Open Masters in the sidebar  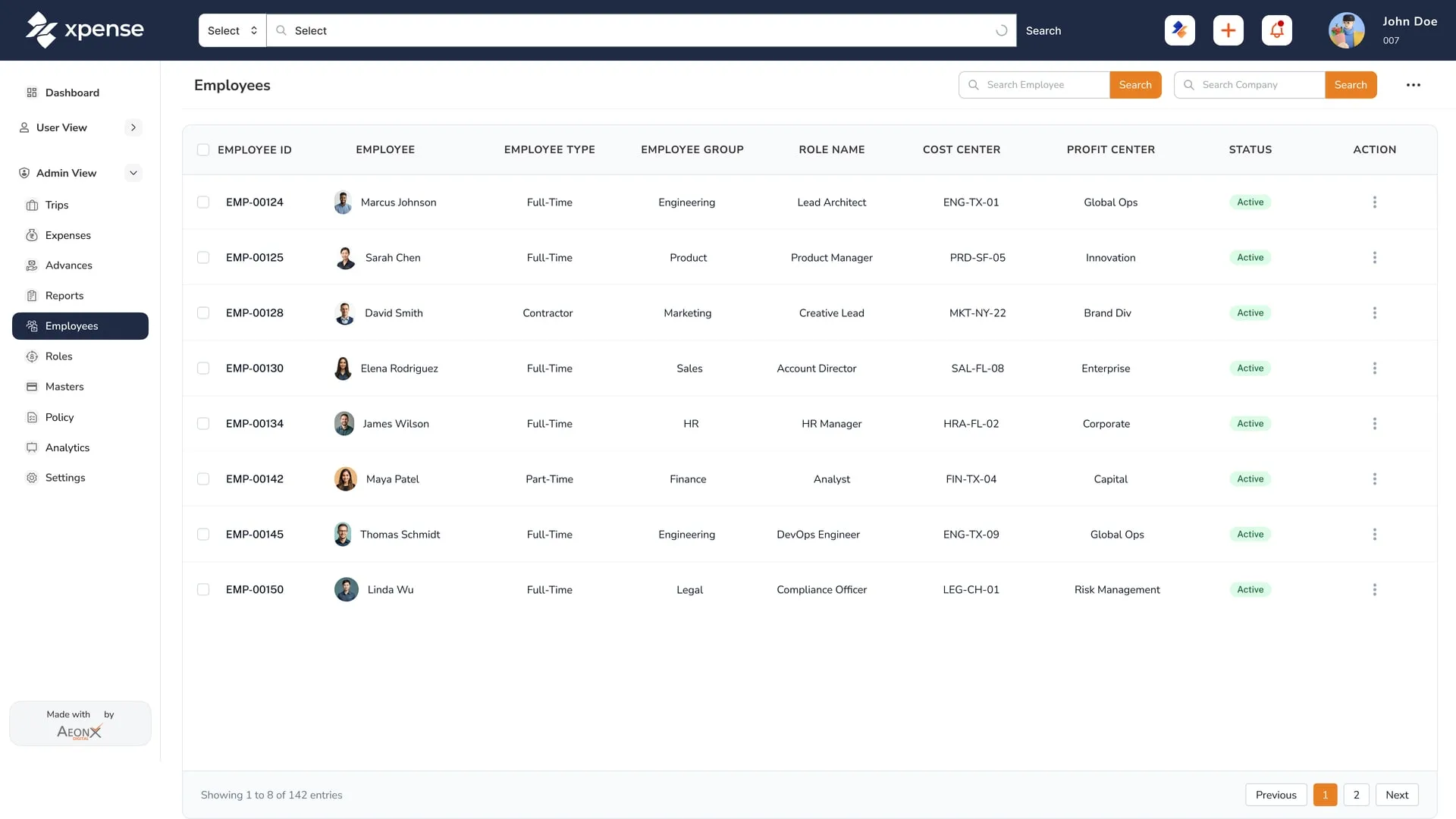click(80, 387)
